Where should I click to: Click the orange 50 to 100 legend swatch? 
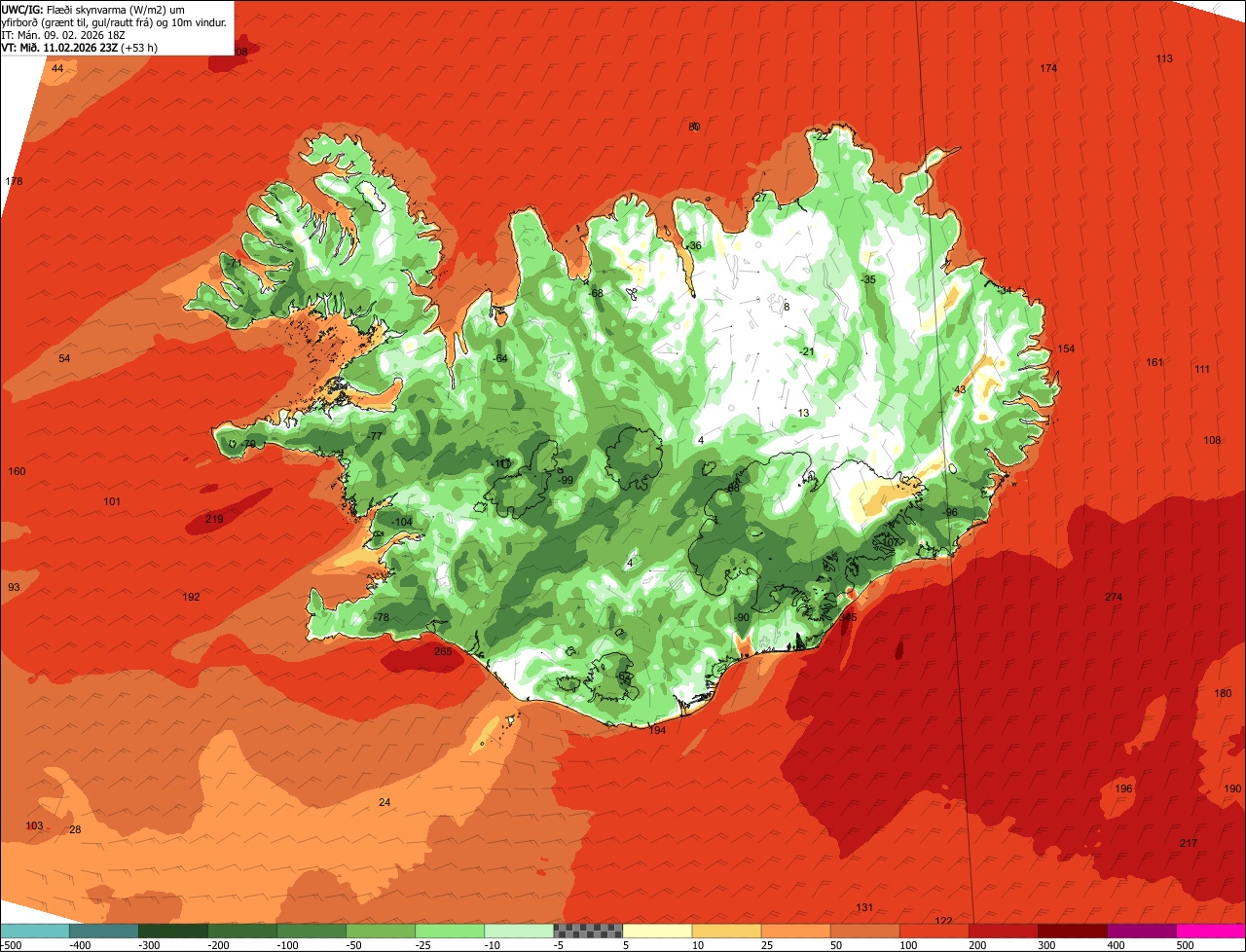click(x=864, y=931)
